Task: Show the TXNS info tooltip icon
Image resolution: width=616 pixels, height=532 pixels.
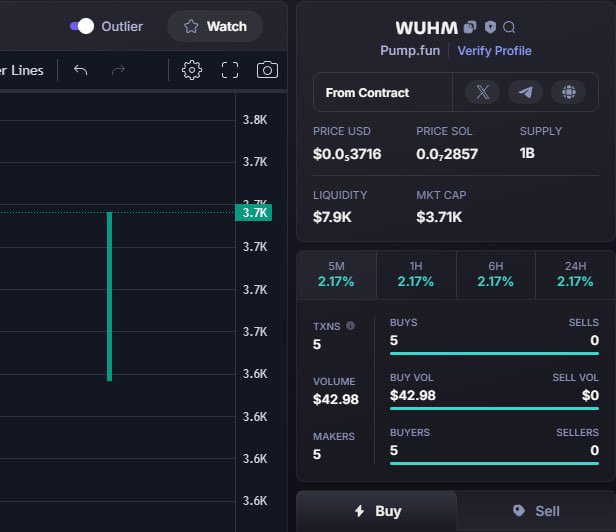Action: coord(350,326)
